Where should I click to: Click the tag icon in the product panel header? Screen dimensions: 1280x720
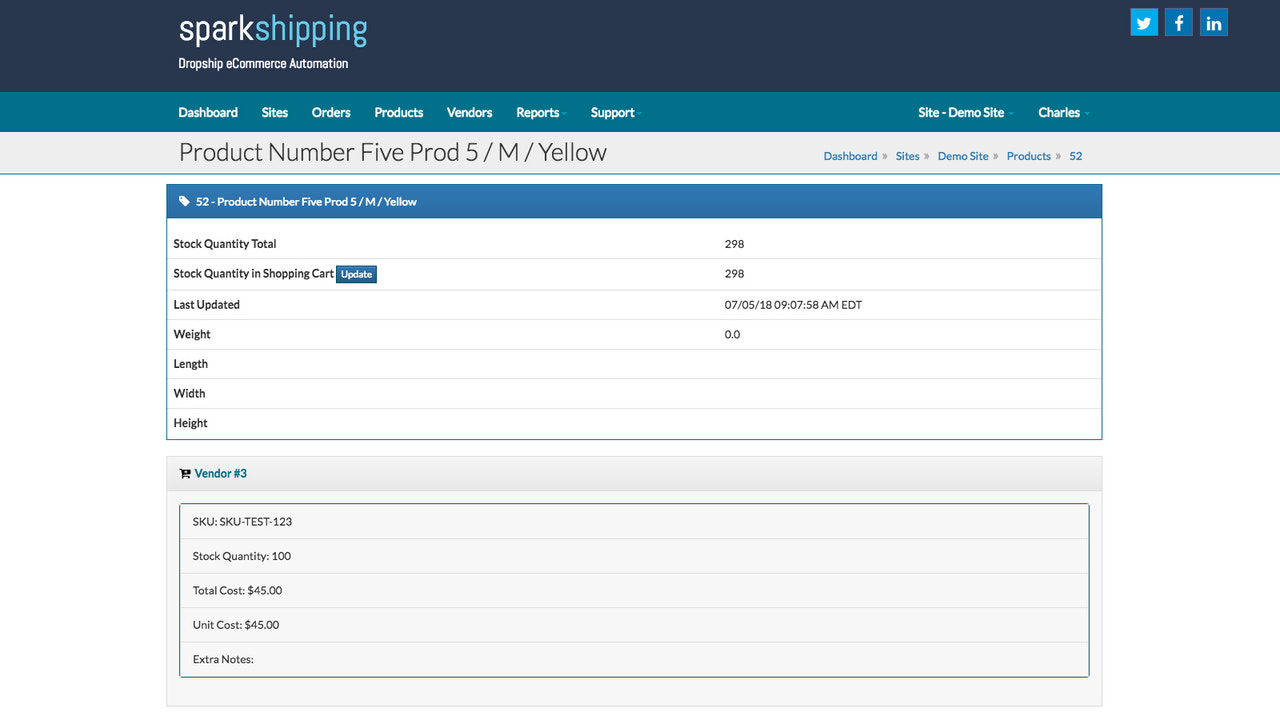point(183,201)
